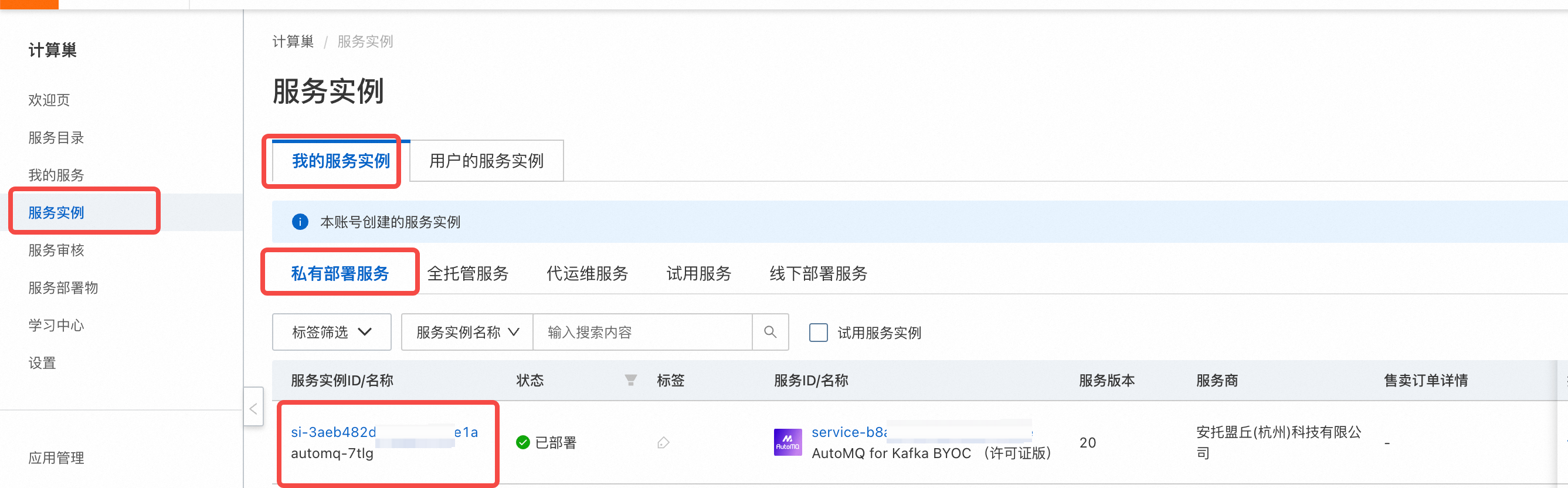This screenshot has height=488, width=1568.
Task: Switch to 我的服务实例 tab
Action: click(341, 161)
